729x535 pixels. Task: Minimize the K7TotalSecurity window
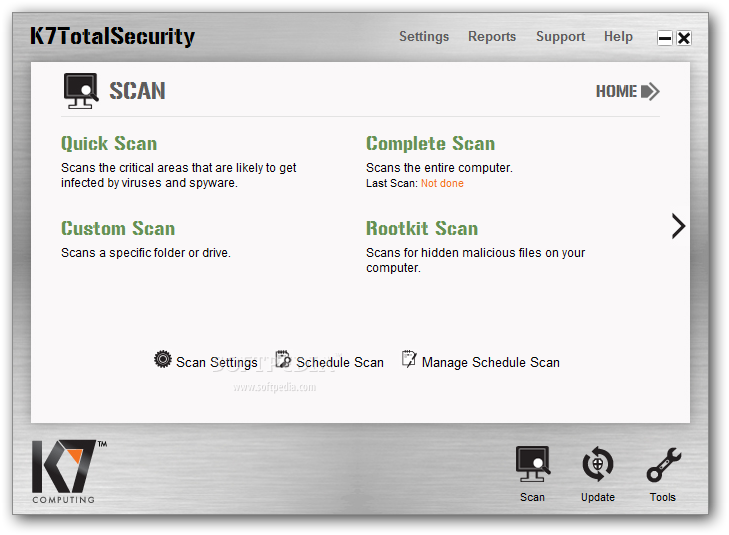(x=665, y=38)
